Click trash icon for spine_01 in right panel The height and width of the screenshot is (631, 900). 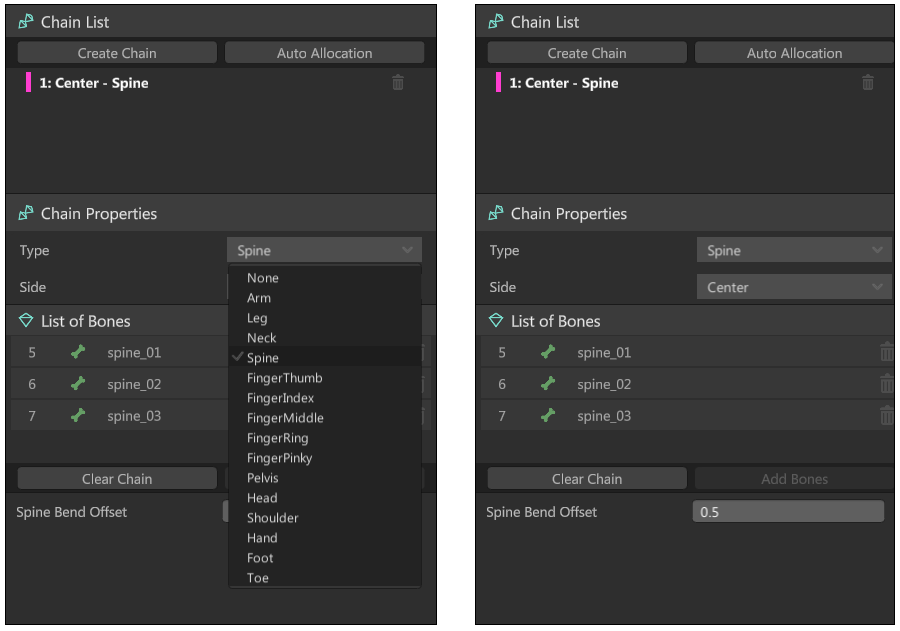pyautogui.click(x=886, y=352)
